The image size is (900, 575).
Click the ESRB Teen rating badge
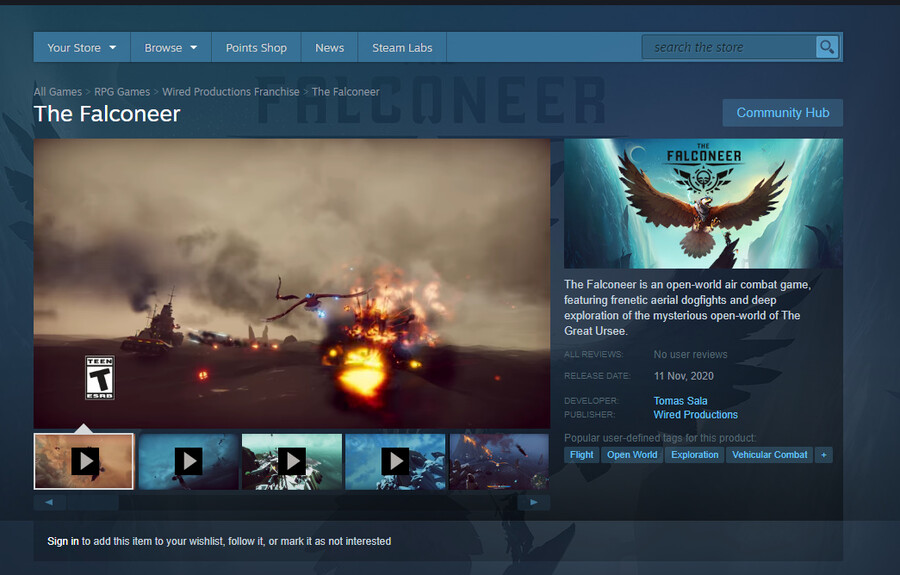tap(100, 378)
